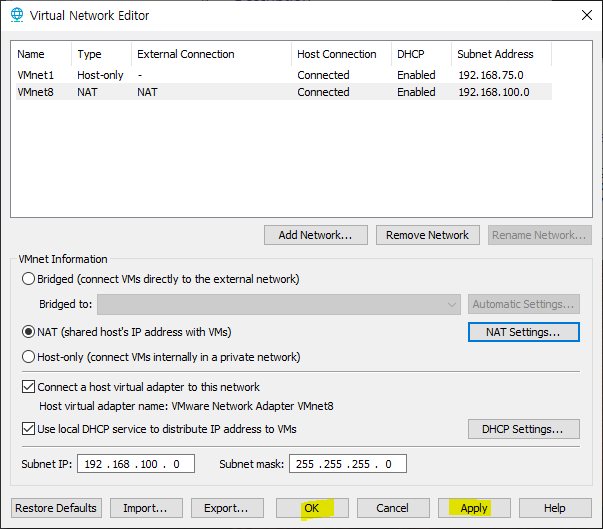Click the Cancel button
Viewport: 603px width, 529px height.
393,508
